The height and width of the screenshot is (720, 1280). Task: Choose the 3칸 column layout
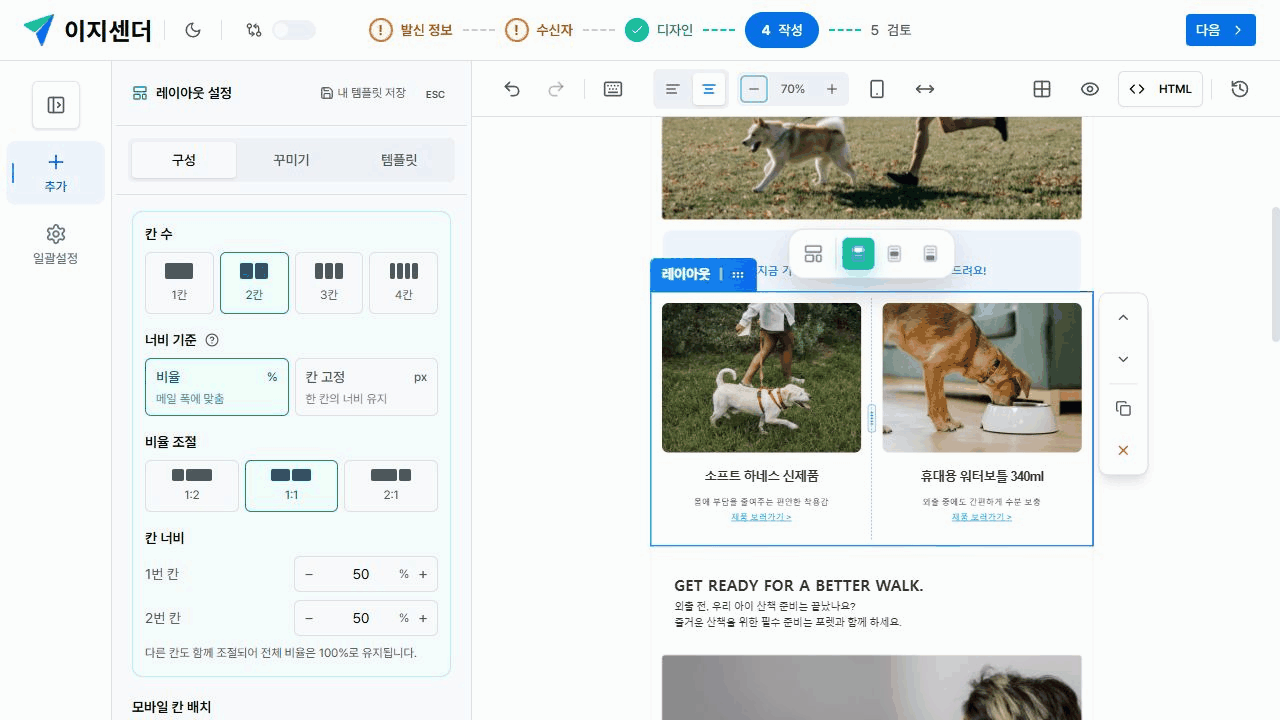329,283
